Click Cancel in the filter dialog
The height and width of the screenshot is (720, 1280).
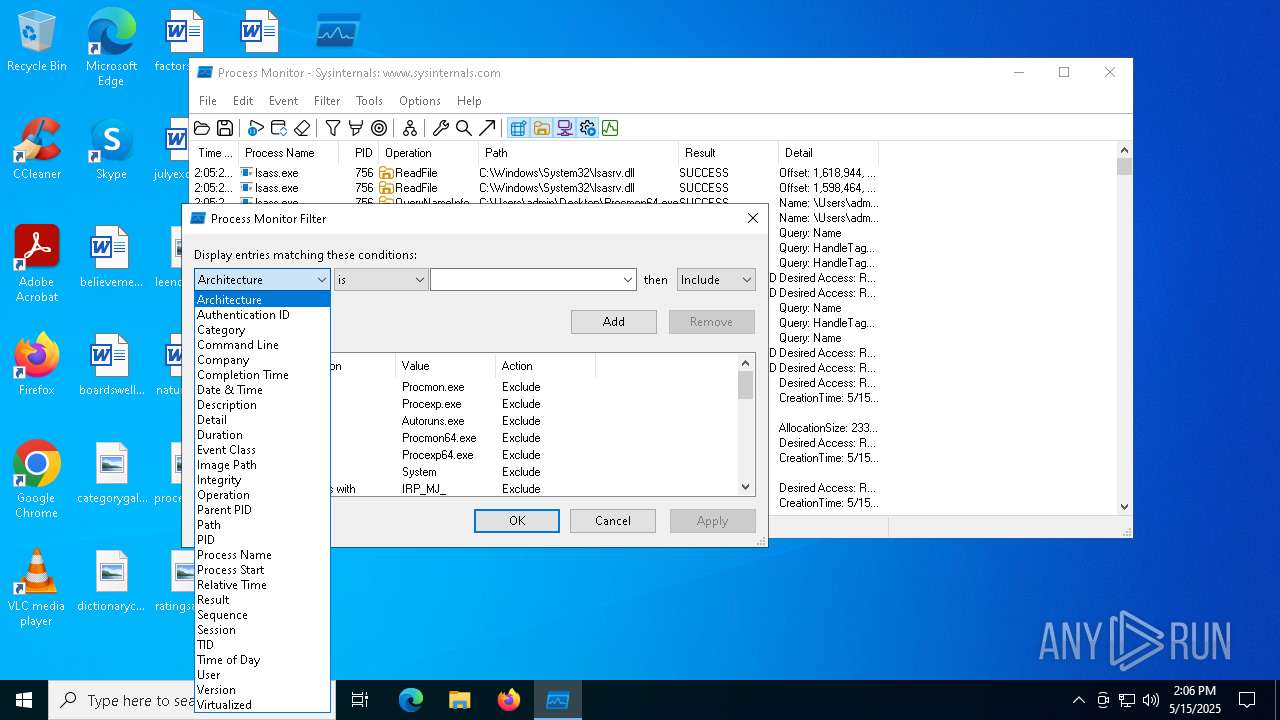tap(613, 521)
